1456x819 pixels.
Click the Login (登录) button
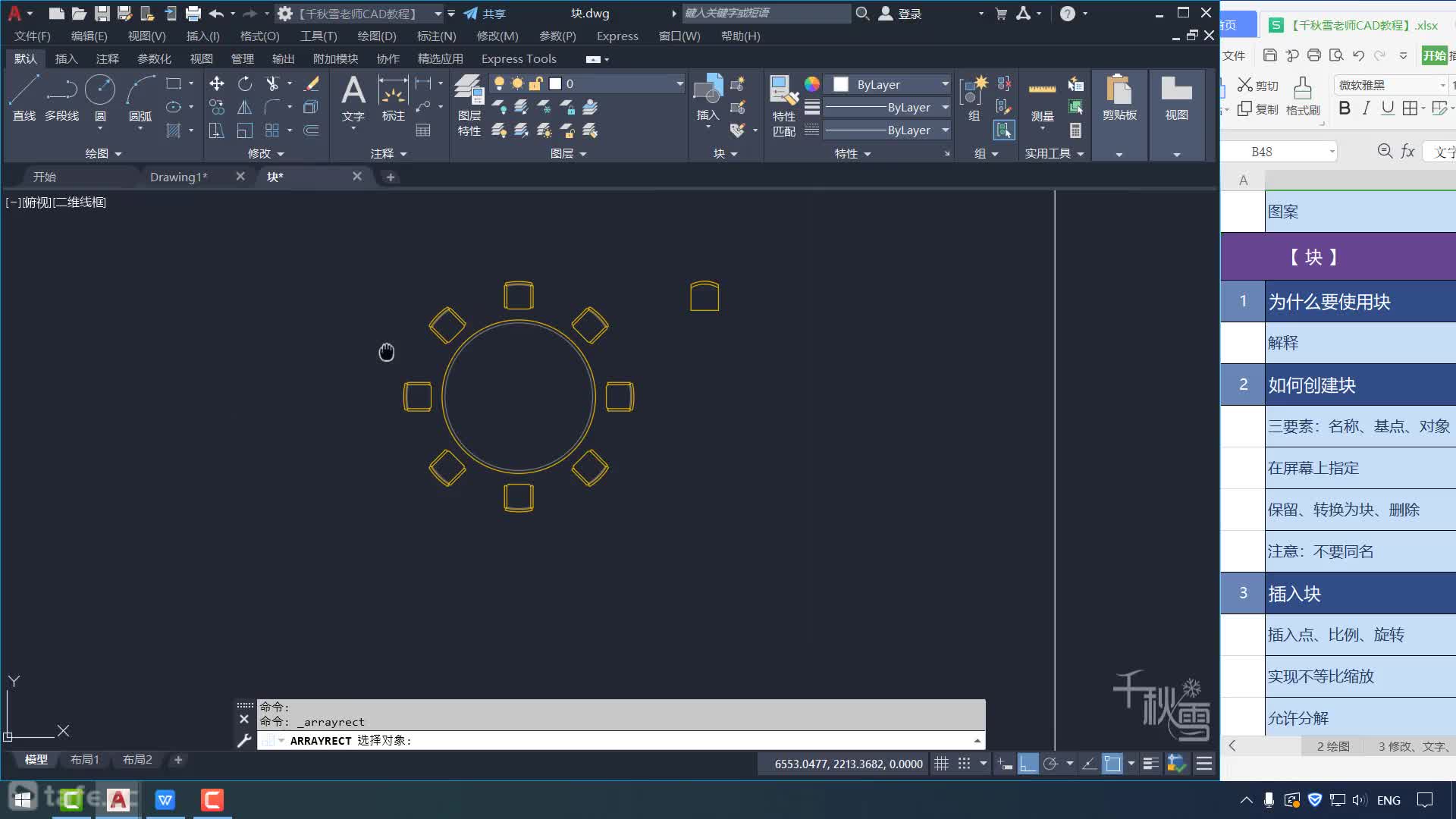coord(900,14)
